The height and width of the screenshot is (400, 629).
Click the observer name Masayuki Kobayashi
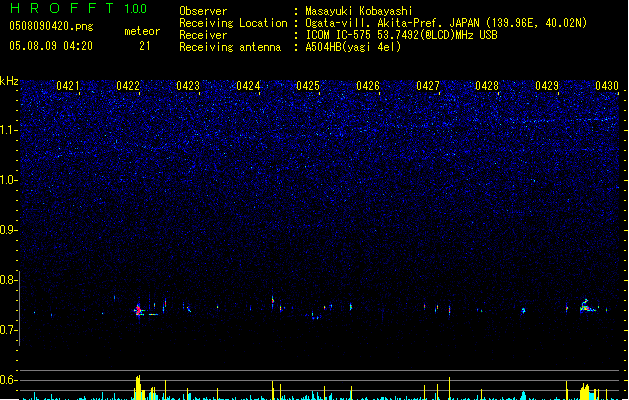(x=359, y=11)
